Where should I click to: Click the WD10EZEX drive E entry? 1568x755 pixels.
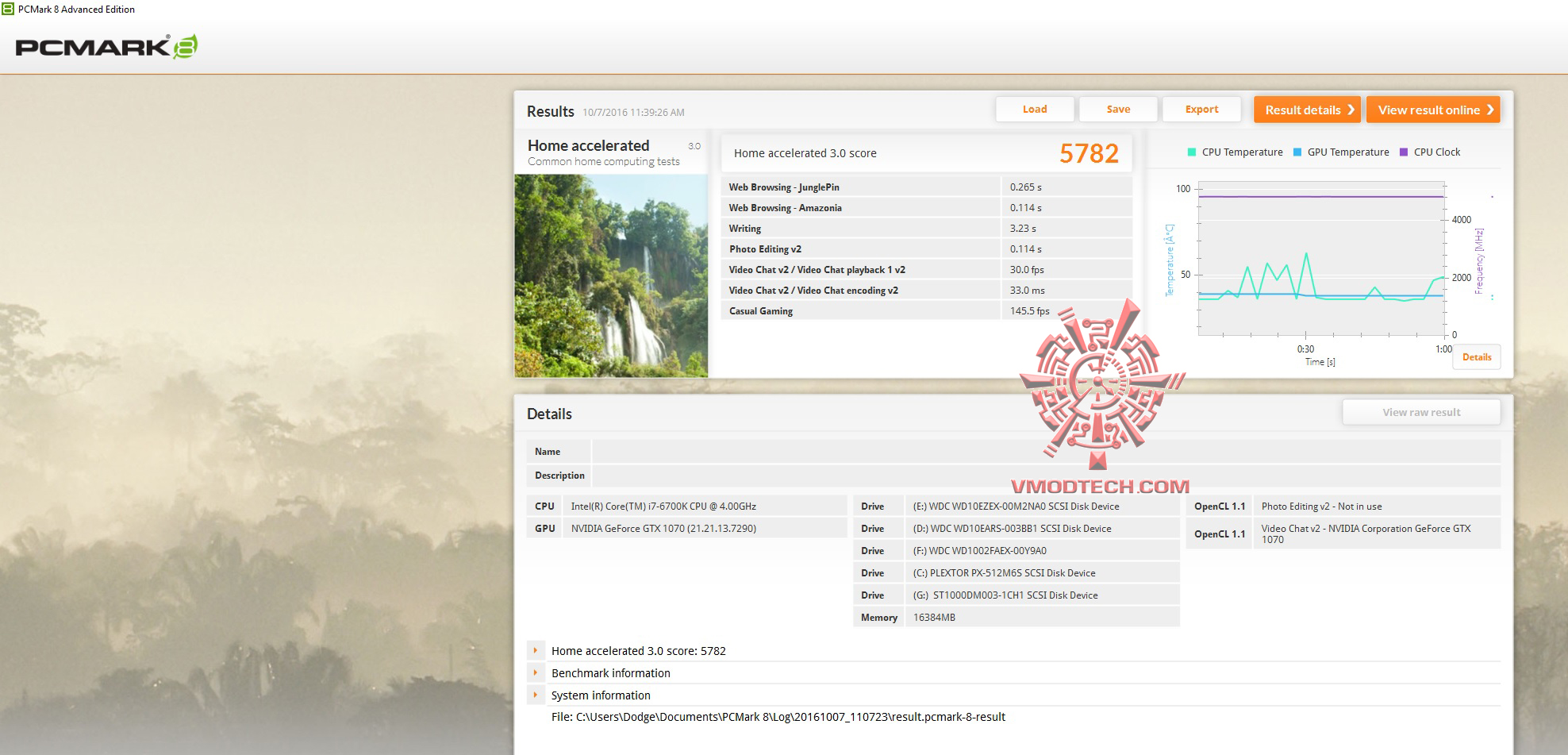click(x=1016, y=507)
